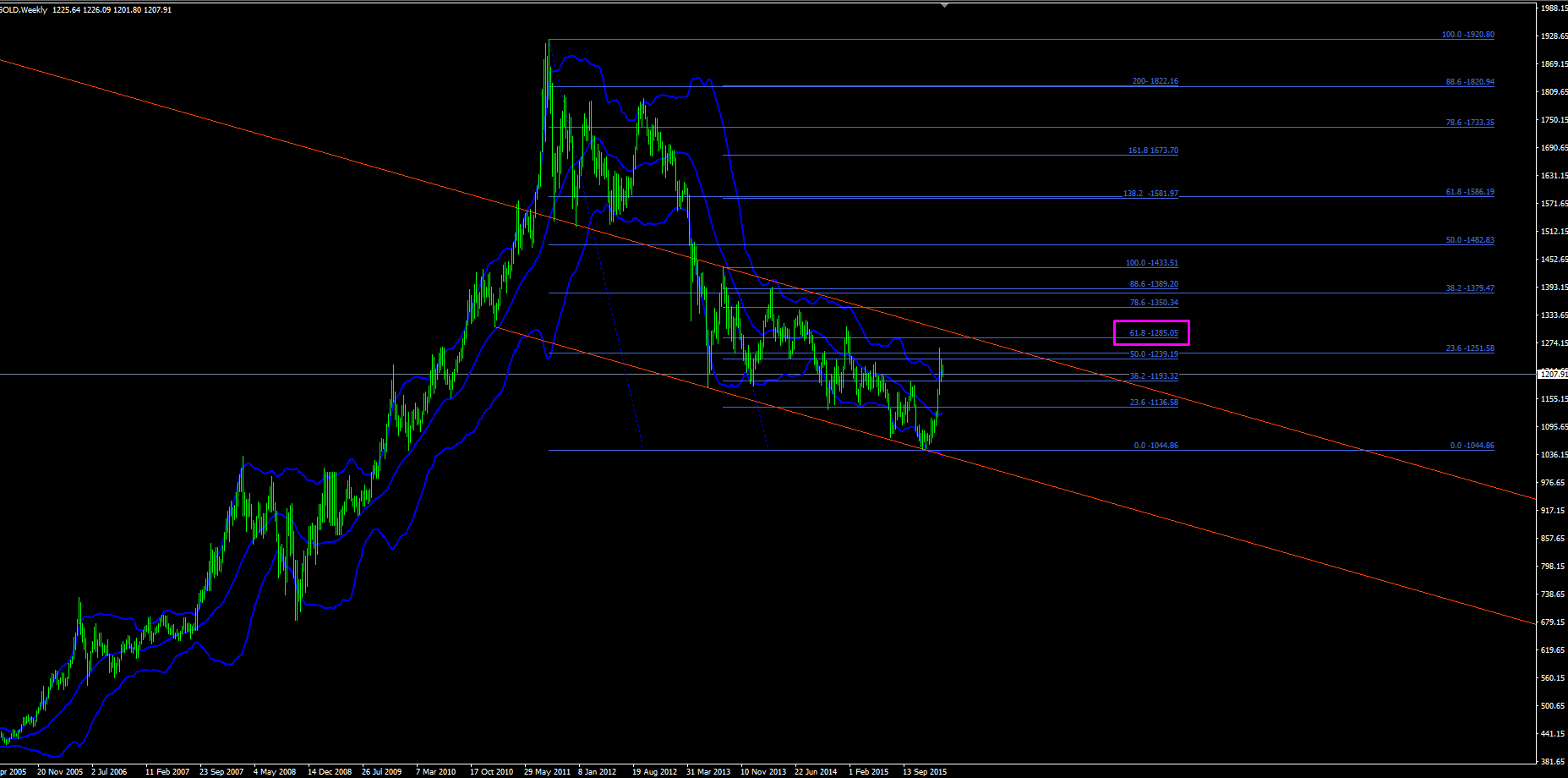
Task: Select the 88.6 -1820.94 Fibonacci label
Action: pyautogui.click(x=1470, y=82)
